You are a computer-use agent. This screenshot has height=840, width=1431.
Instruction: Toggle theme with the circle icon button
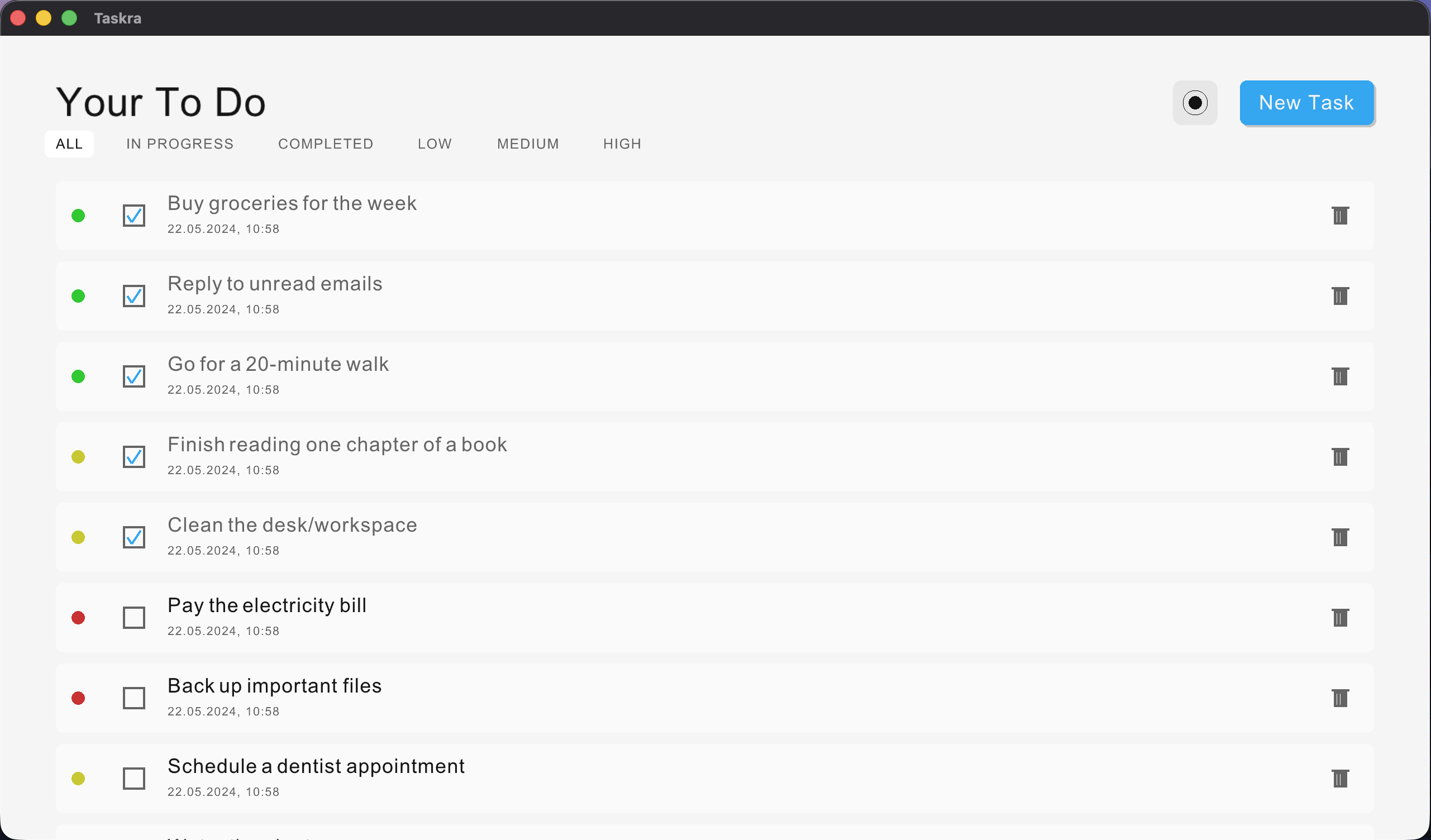click(x=1195, y=103)
